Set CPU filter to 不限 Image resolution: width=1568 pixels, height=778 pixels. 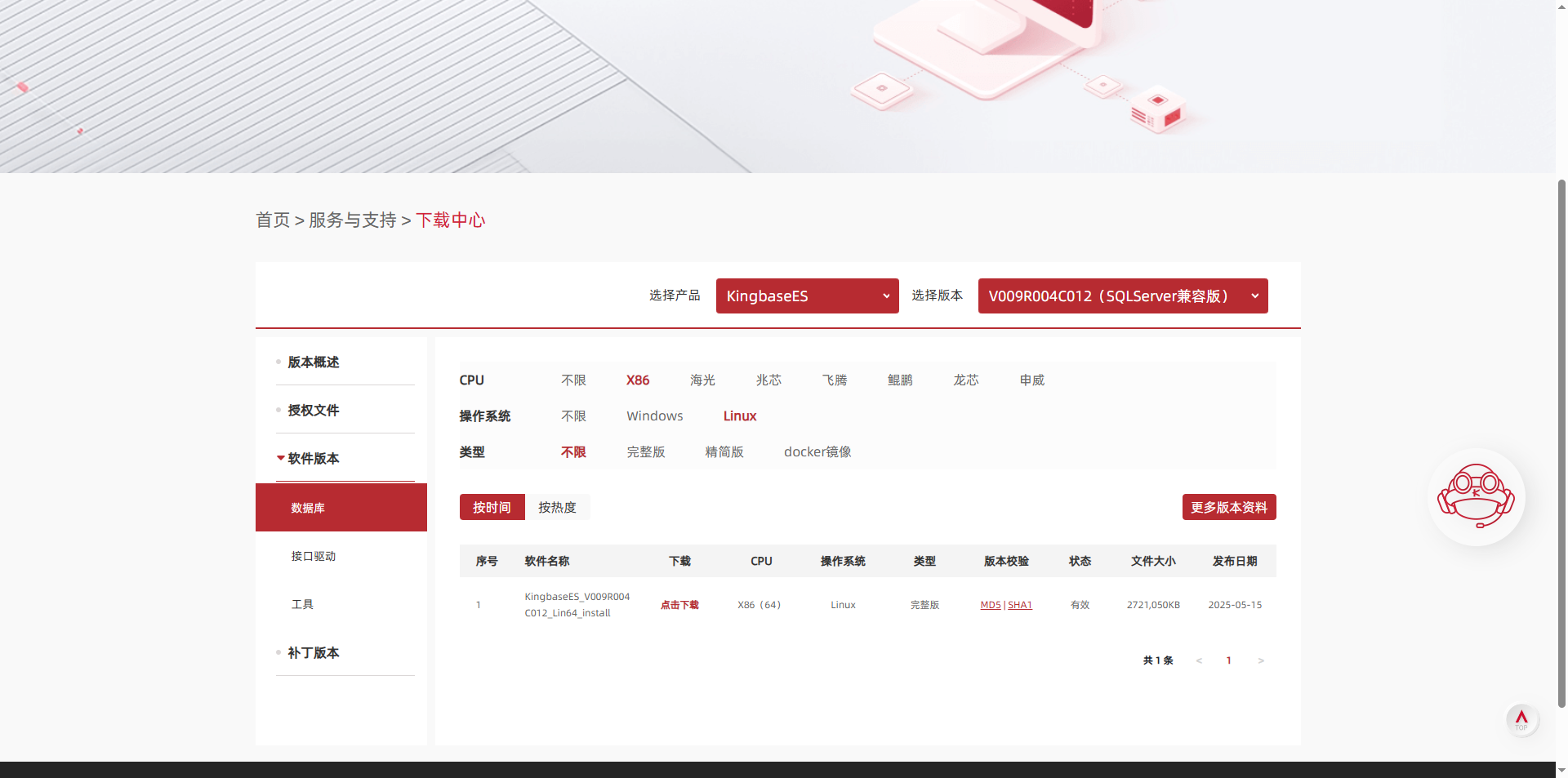[x=574, y=380]
